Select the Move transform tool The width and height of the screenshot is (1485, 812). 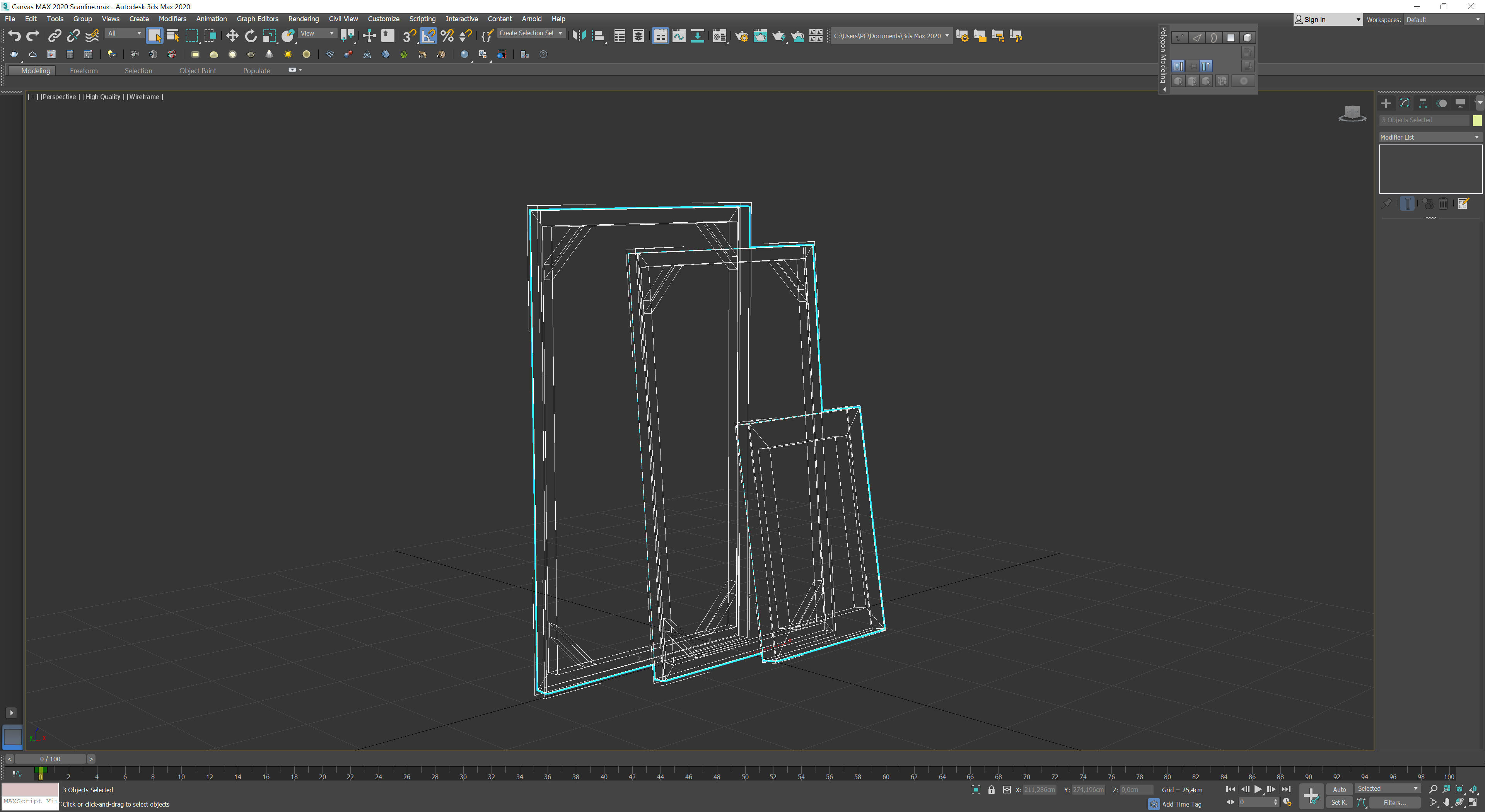pyautogui.click(x=232, y=36)
